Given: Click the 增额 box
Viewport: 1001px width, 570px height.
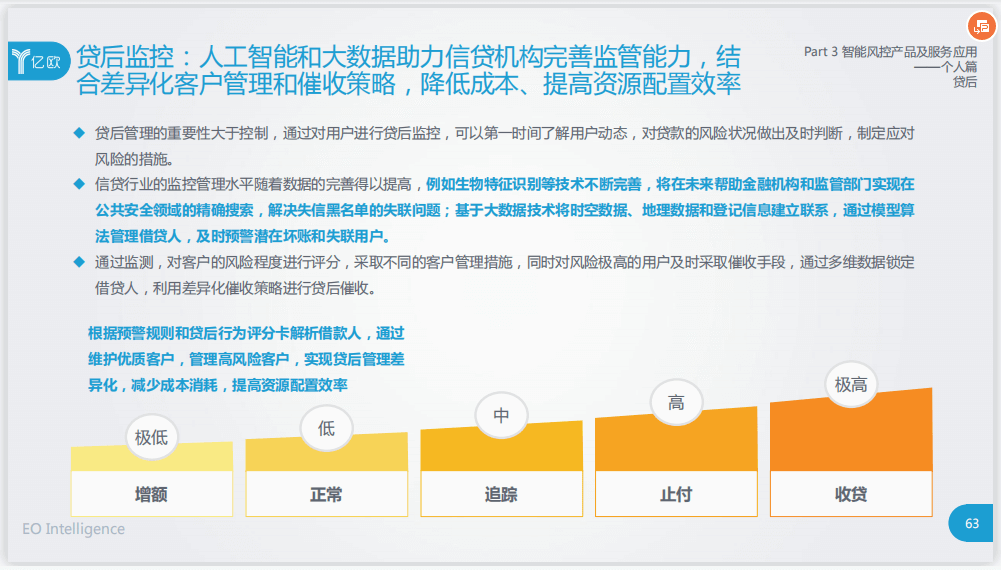Looking at the screenshot, I should click(x=151, y=493).
